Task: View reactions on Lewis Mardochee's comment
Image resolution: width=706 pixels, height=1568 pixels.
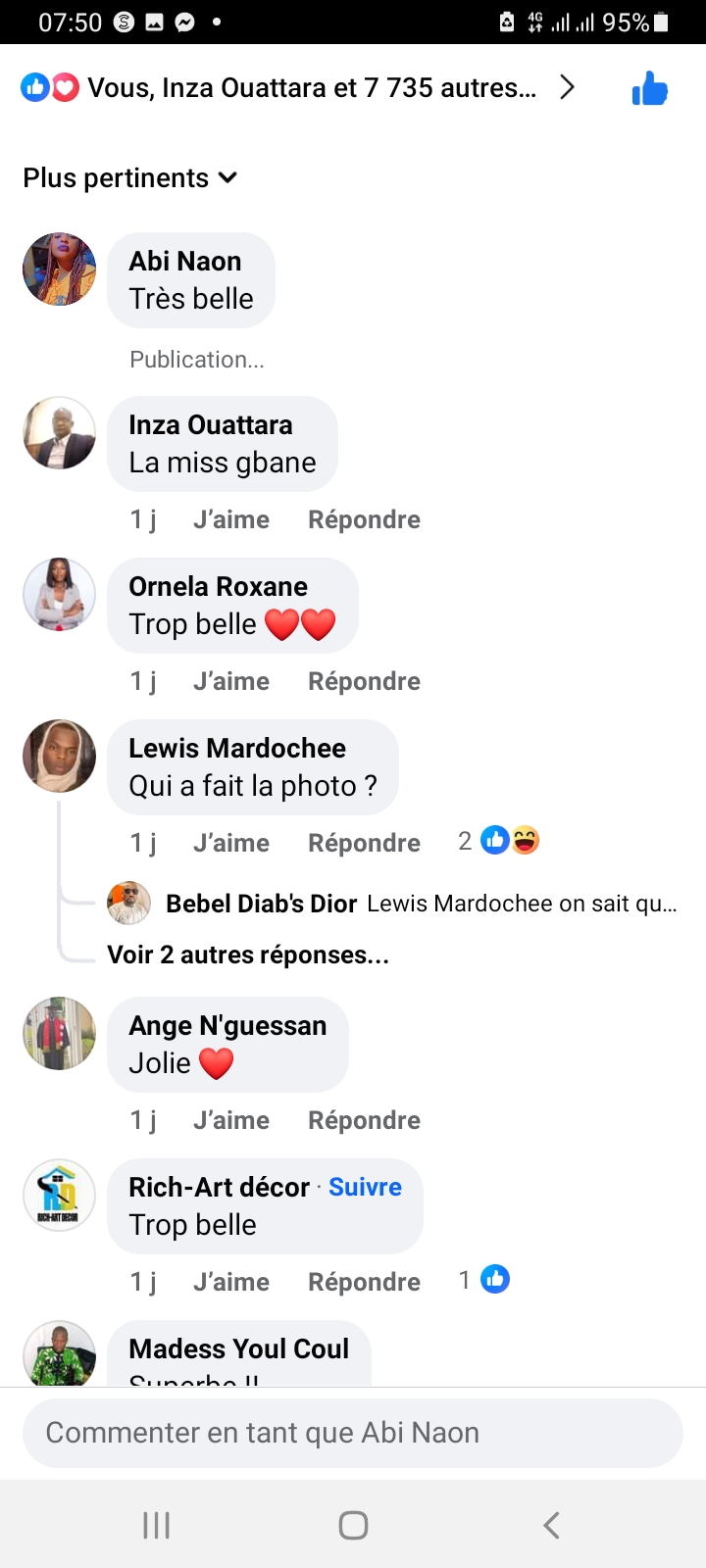Action: coord(500,841)
